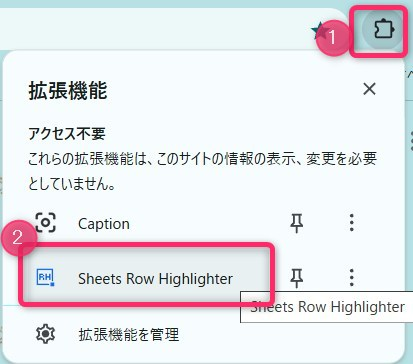Click the アクセス不要 section label

coord(67,134)
